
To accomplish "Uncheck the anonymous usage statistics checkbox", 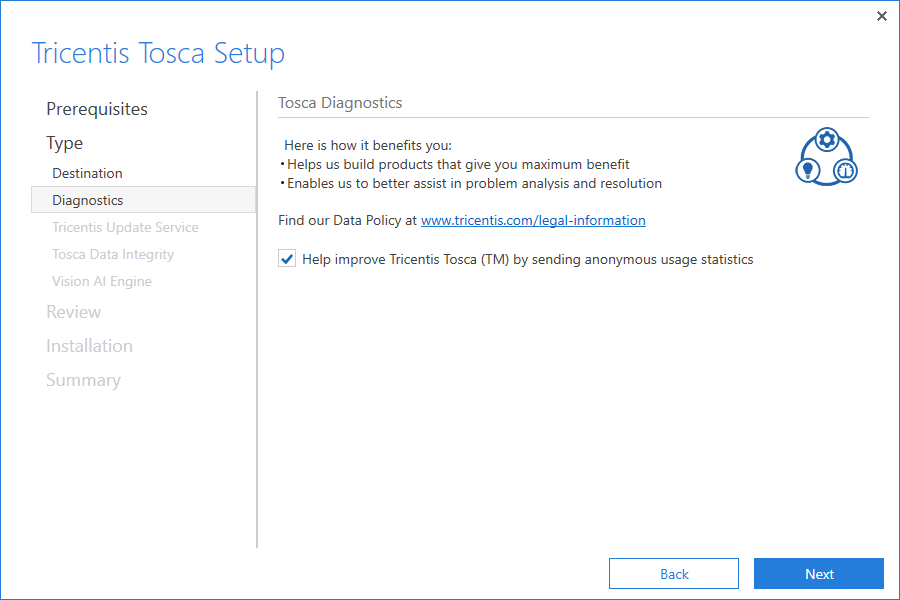I will [x=287, y=259].
